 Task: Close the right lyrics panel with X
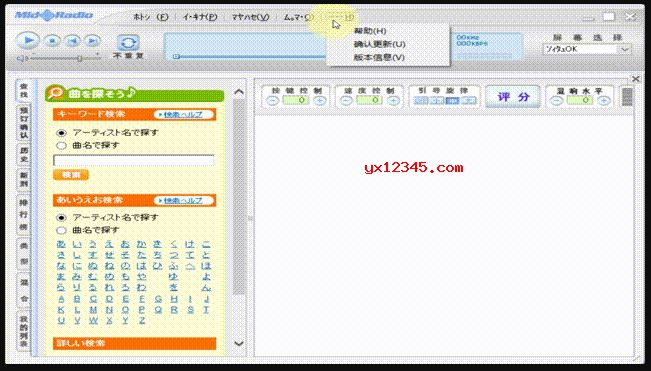pos(636,78)
